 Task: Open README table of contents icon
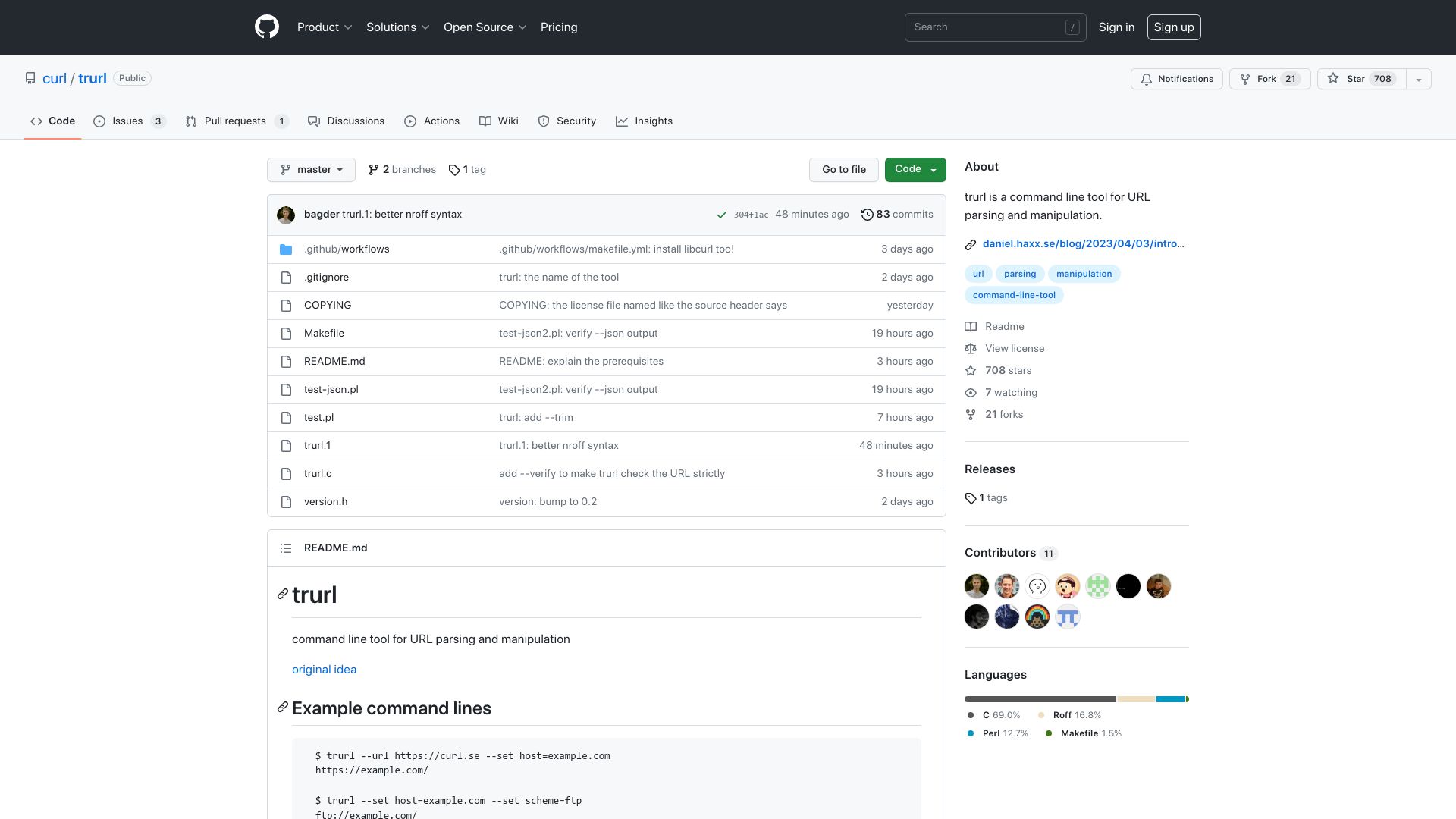click(x=286, y=548)
